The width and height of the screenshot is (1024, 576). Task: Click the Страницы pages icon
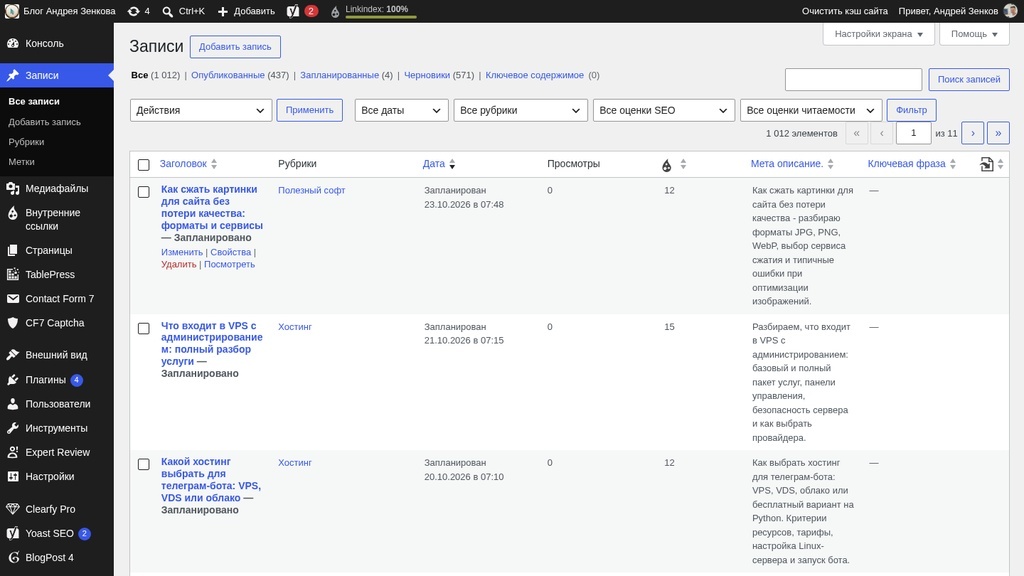click(x=12, y=250)
